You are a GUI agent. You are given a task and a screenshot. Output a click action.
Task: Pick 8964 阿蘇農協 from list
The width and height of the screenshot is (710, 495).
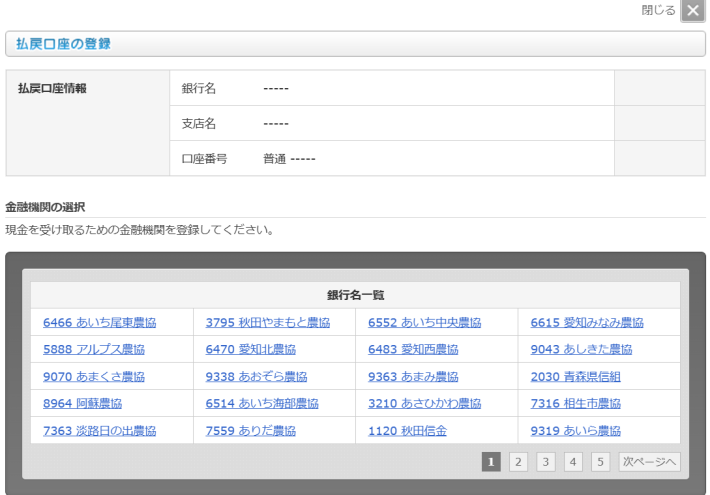point(83,403)
